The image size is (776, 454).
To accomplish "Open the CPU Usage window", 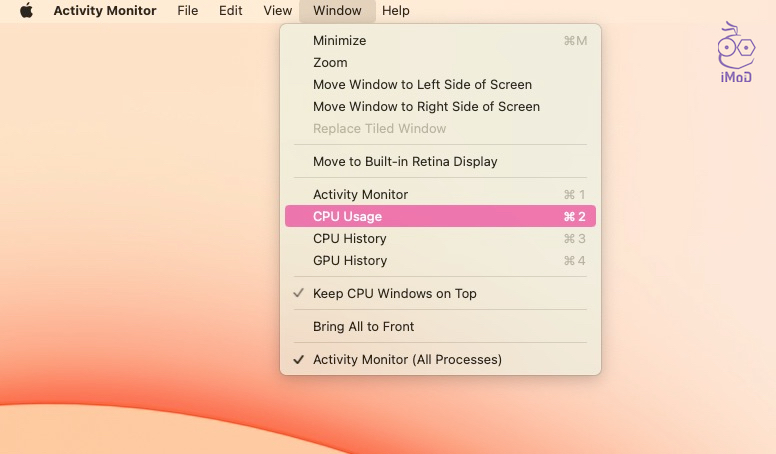I will point(348,217).
